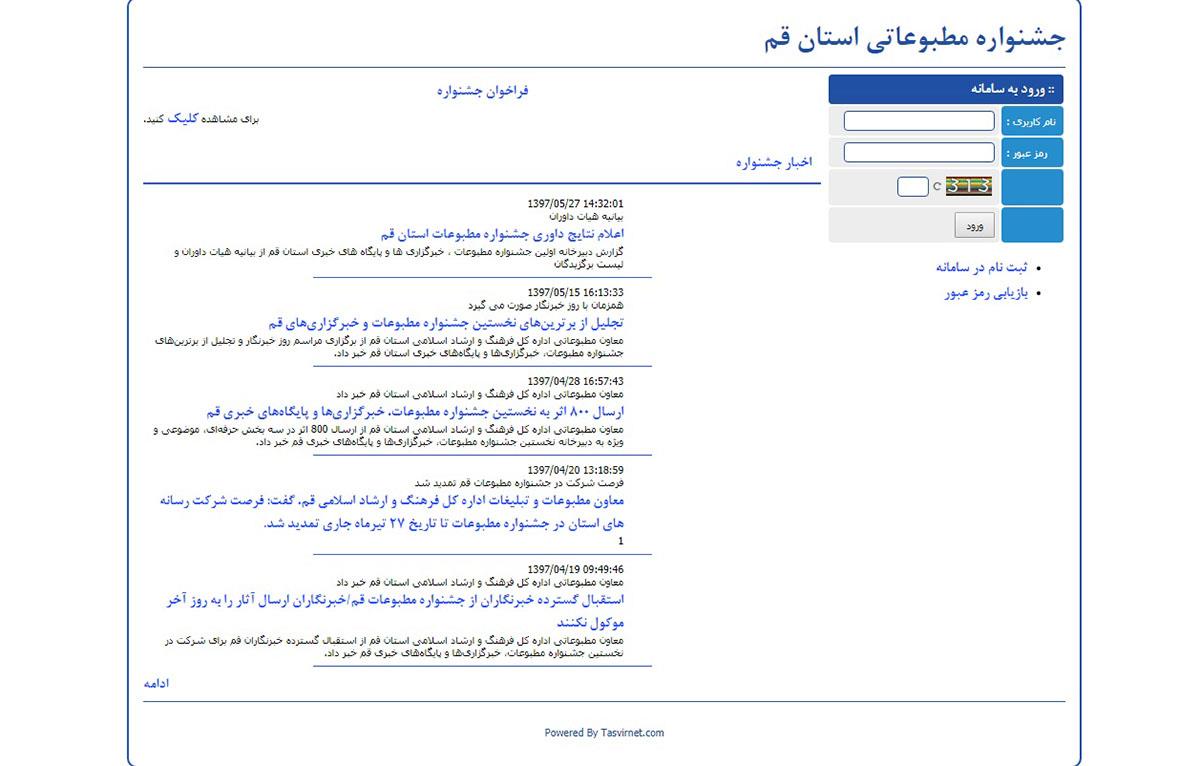Focus the password (رمز عبور) input field
This screenshot has width=1200, height=766.
(x=919, y=152)
